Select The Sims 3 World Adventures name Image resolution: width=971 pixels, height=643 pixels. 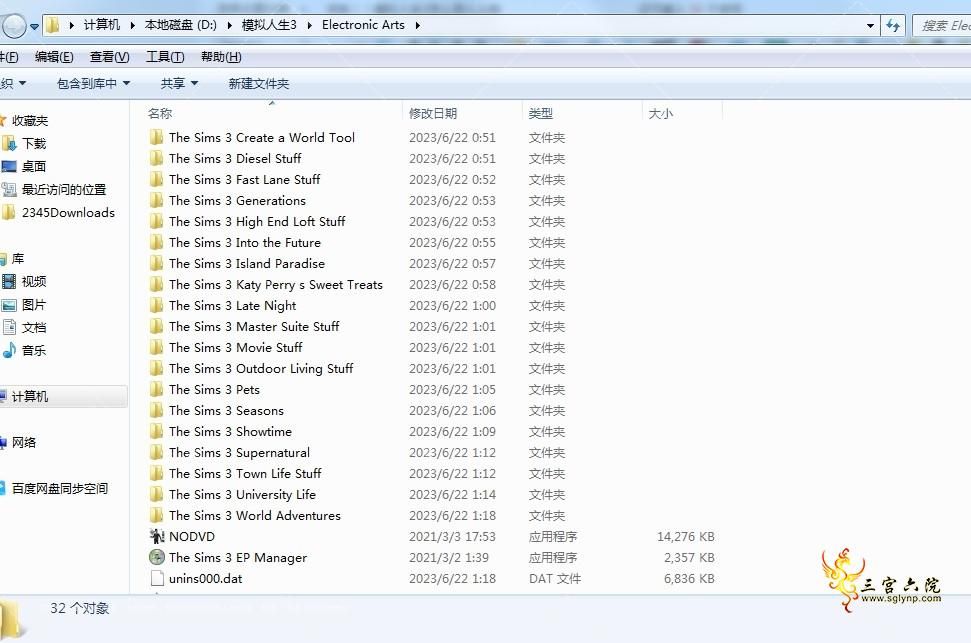tap(255, 515)
